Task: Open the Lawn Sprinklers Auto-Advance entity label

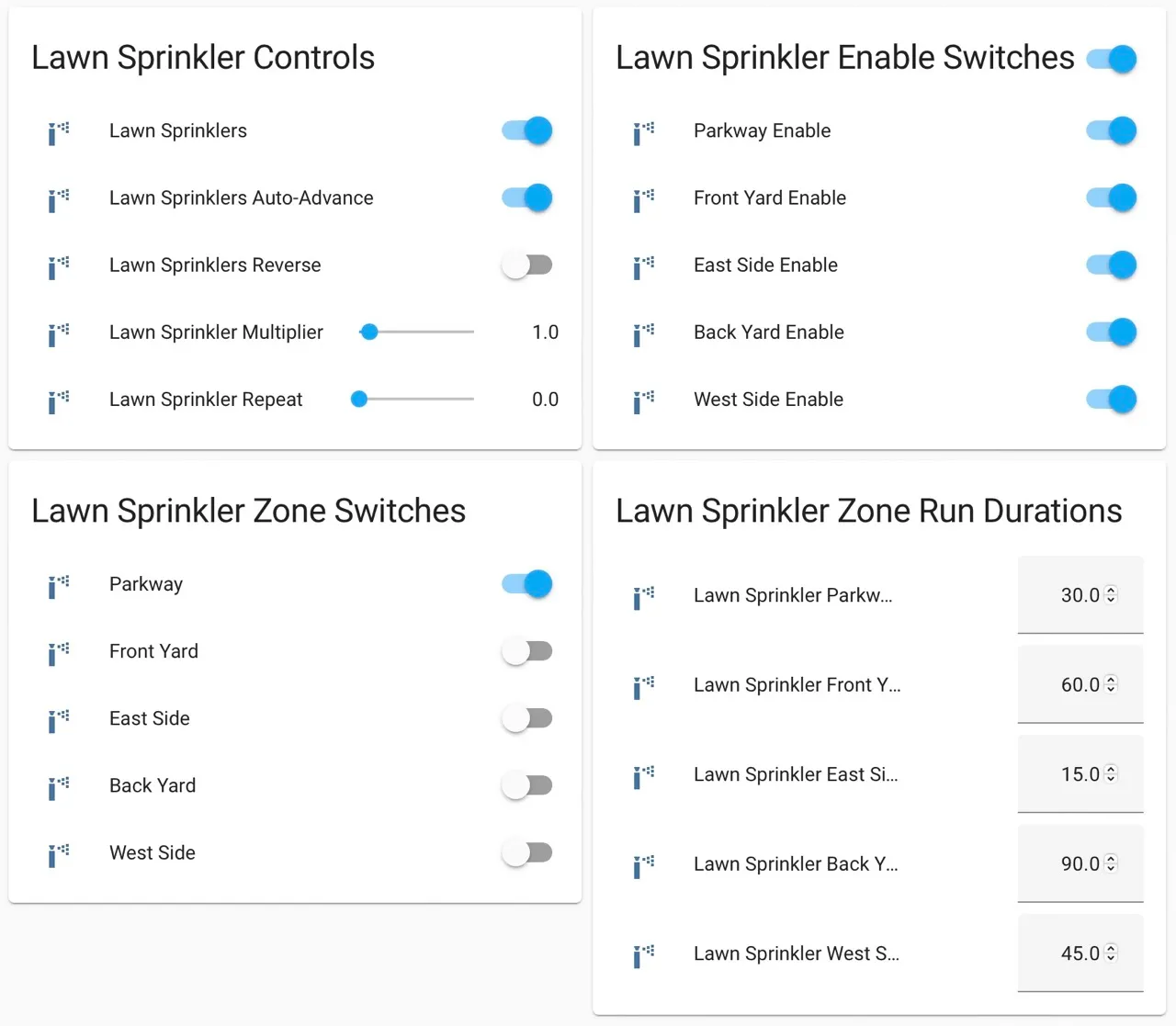Action: click(x=241, y=197)
